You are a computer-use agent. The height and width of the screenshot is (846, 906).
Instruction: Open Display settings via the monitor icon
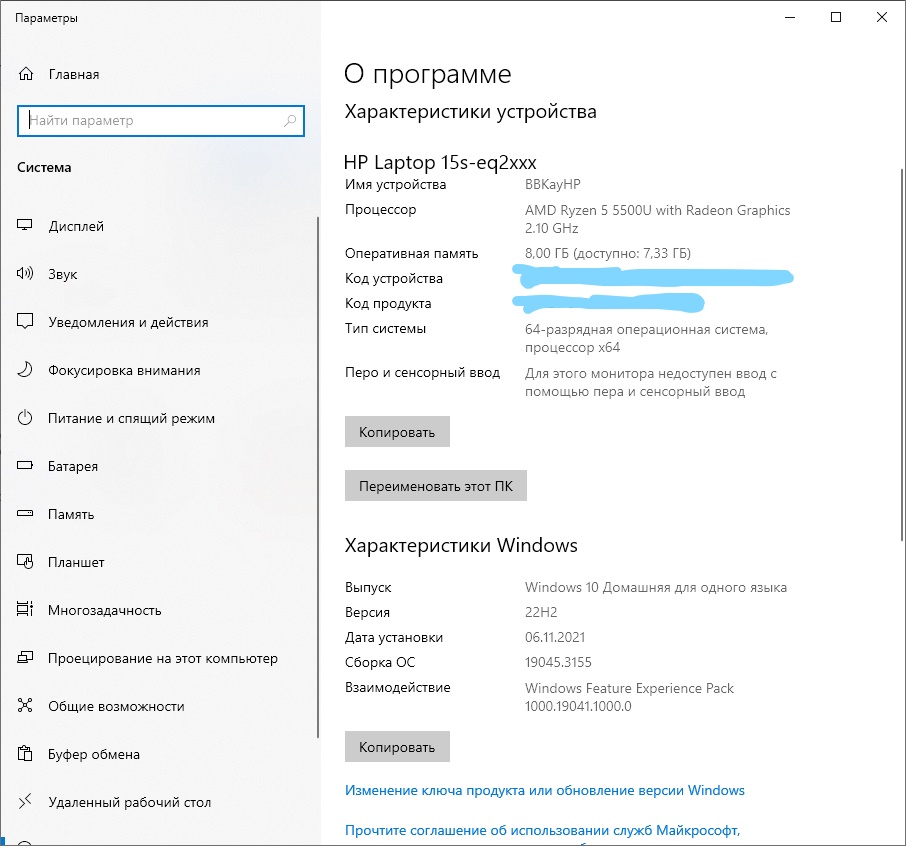coord(25,225)
